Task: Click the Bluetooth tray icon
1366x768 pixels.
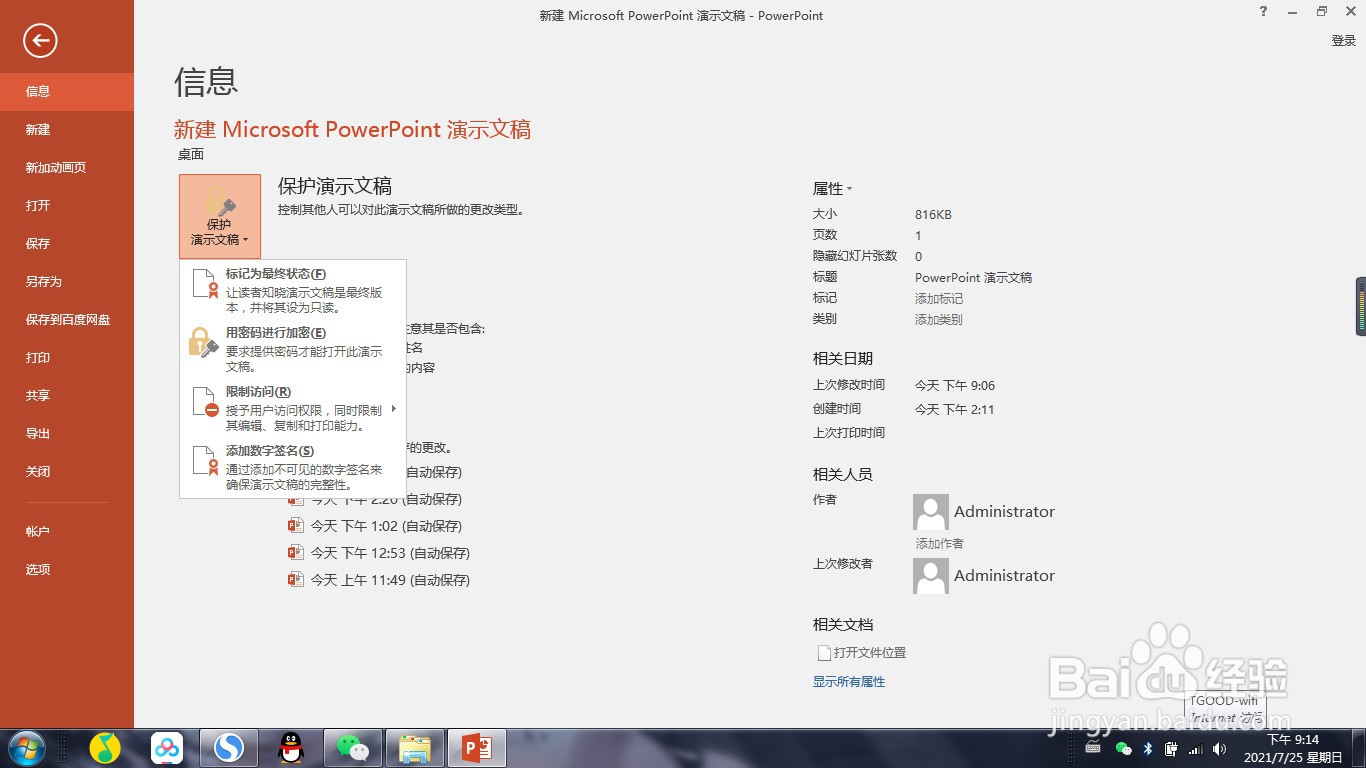Action: tap(1148, 749)
